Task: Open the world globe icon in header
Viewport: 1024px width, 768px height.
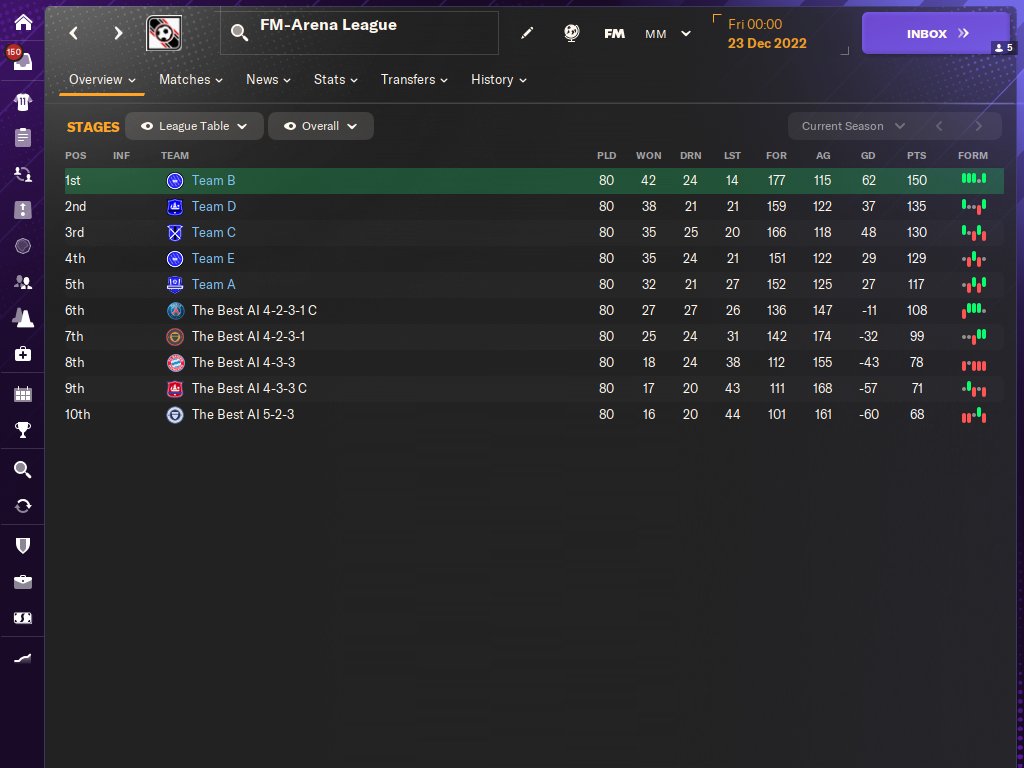Action: tap(571, 33)
